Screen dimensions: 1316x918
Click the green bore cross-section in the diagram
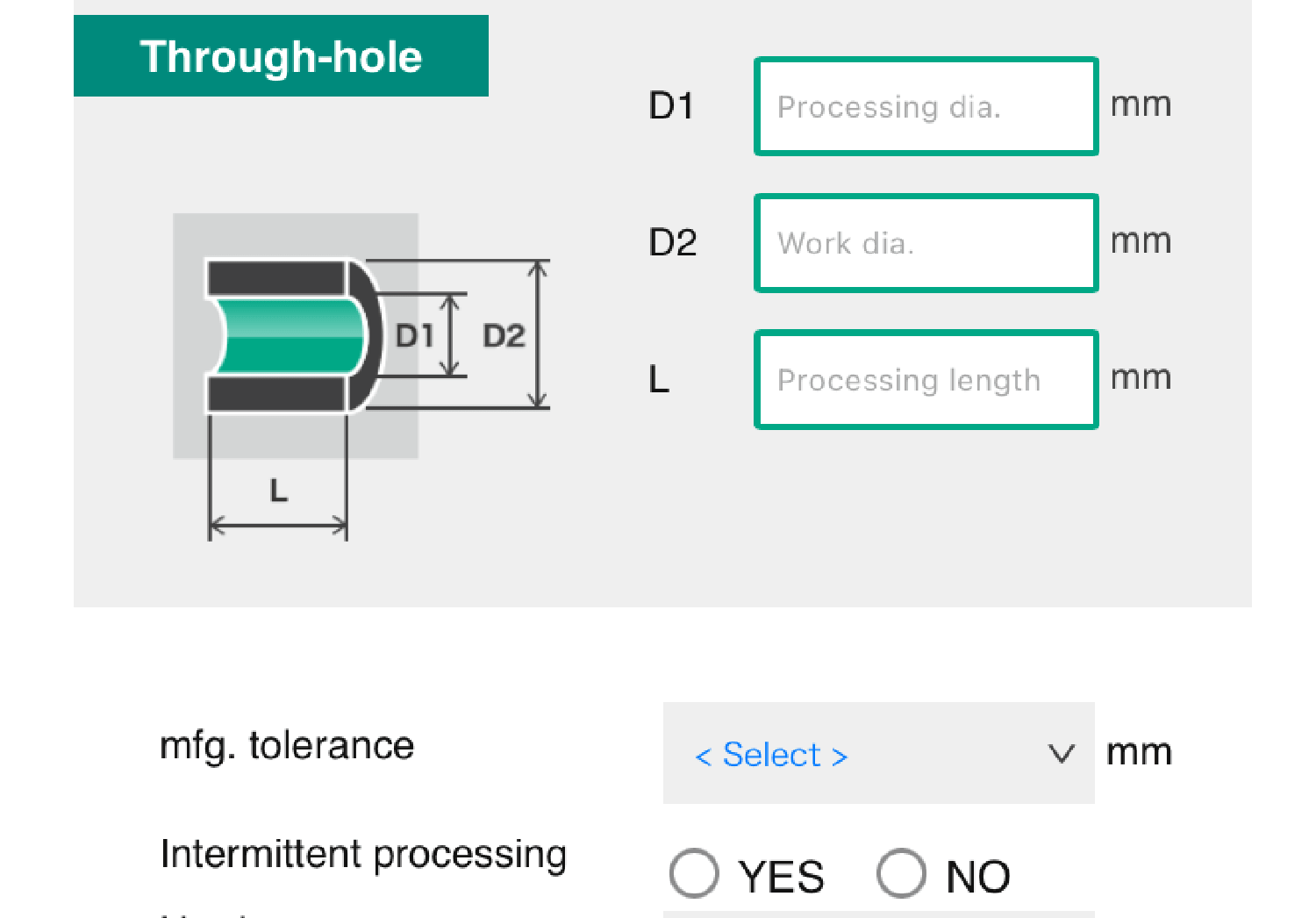click(290, 336)
